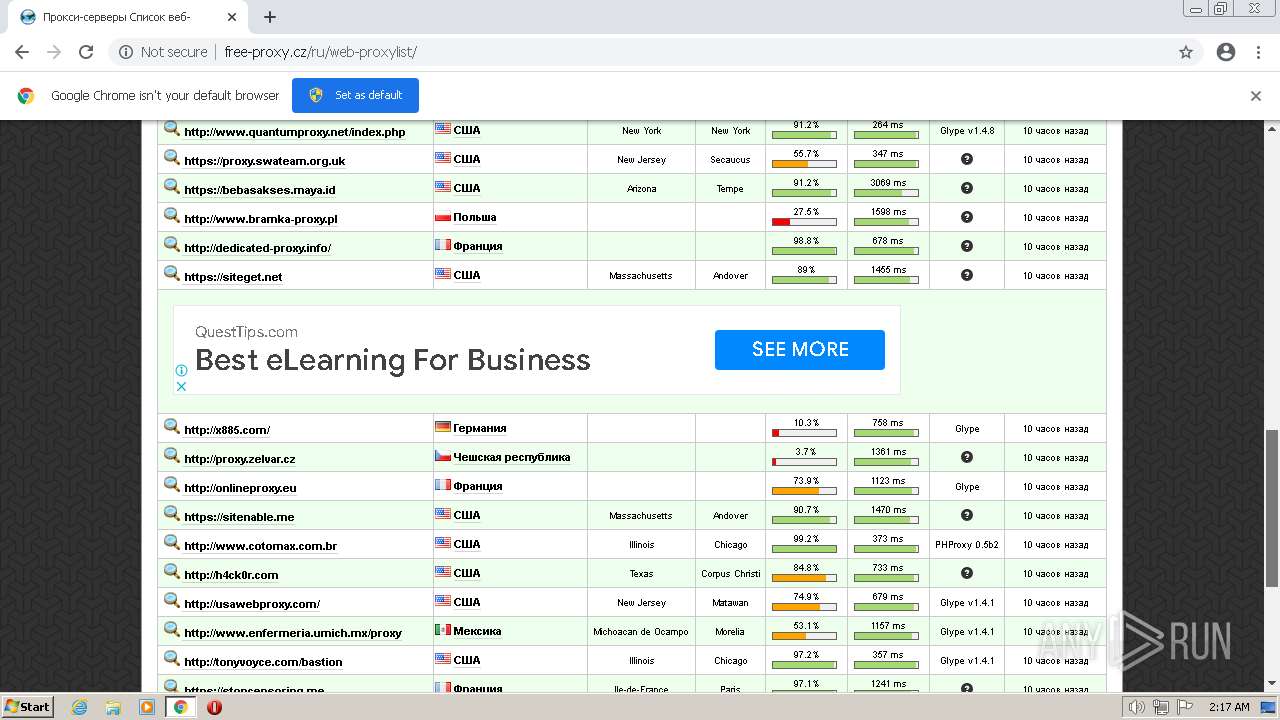Click the magnifier icon beside proxy.zelvar.cz
The height and width of the screenshot is (720, 1280).
point(172,456)
